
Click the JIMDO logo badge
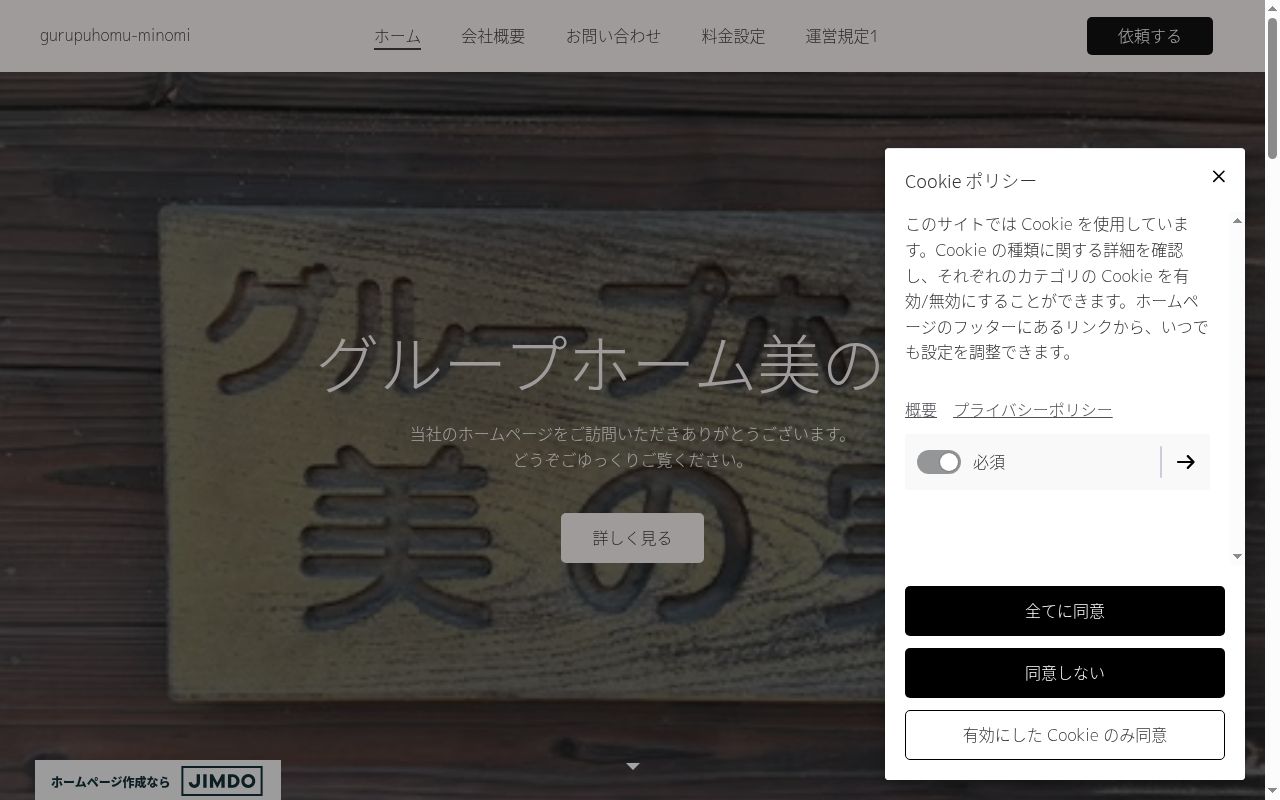click(x=222, y=781)
